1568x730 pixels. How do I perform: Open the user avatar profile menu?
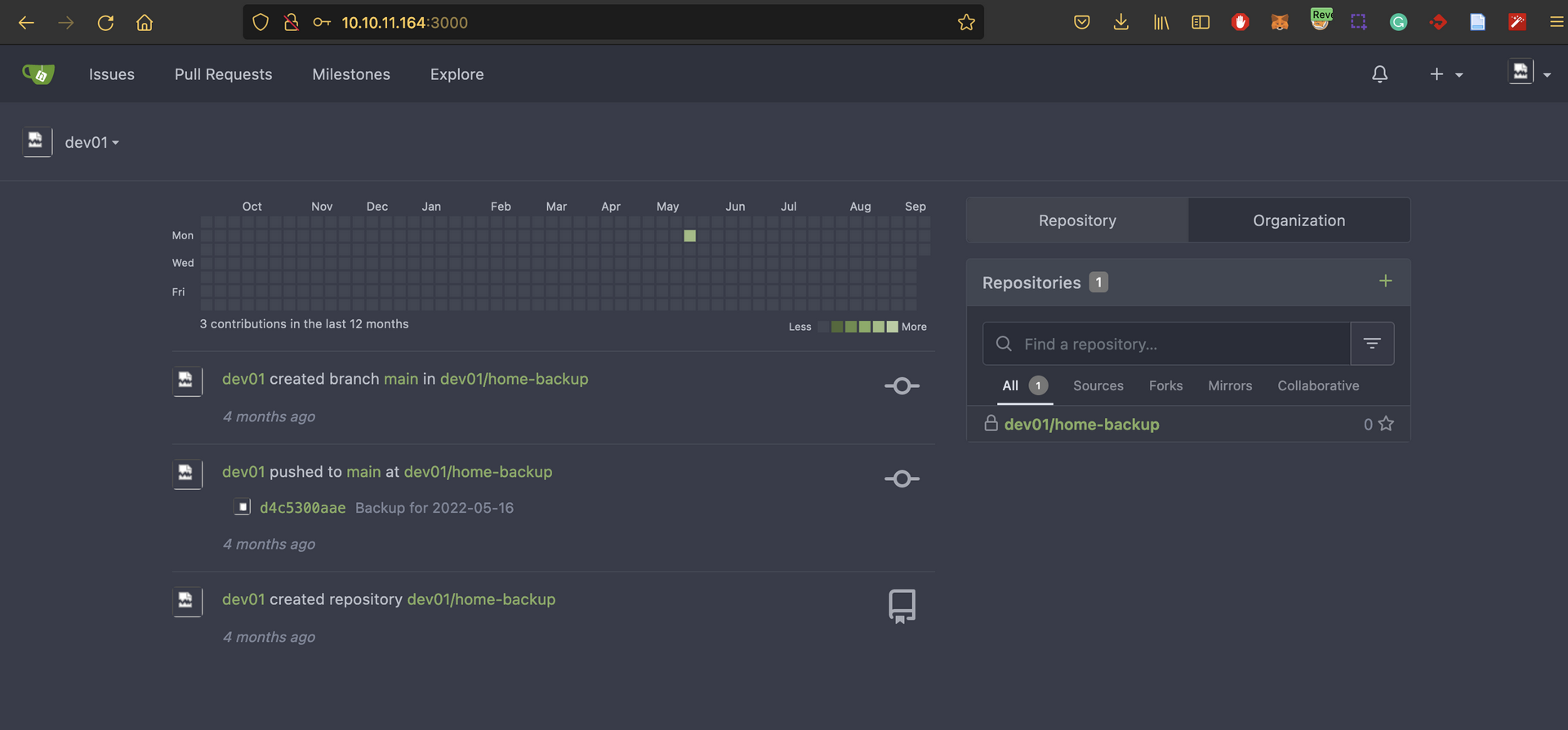click(x=1529, y=73)
